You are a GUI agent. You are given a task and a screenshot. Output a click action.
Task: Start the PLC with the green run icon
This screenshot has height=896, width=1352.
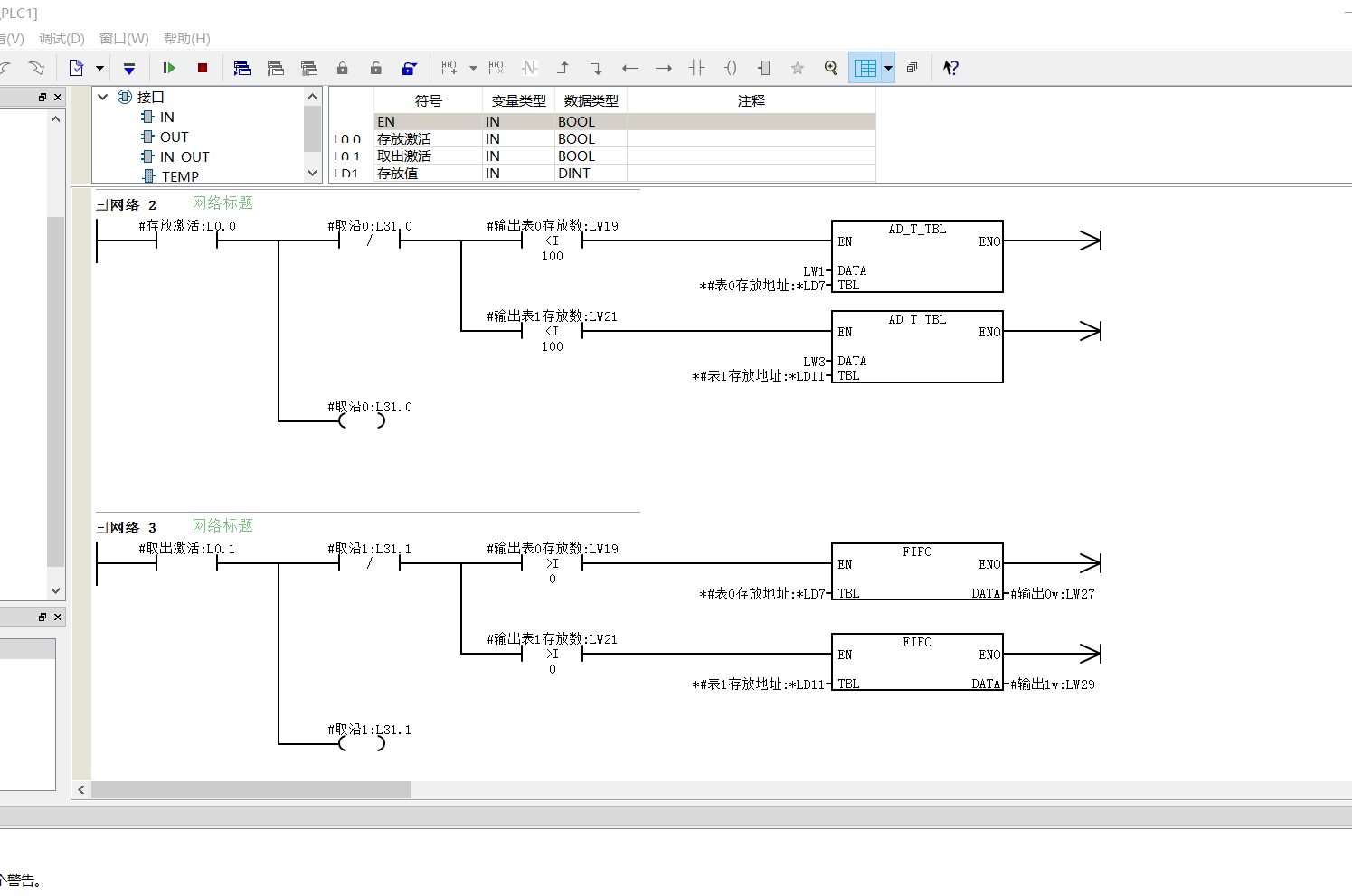click(x=169, y=68)
